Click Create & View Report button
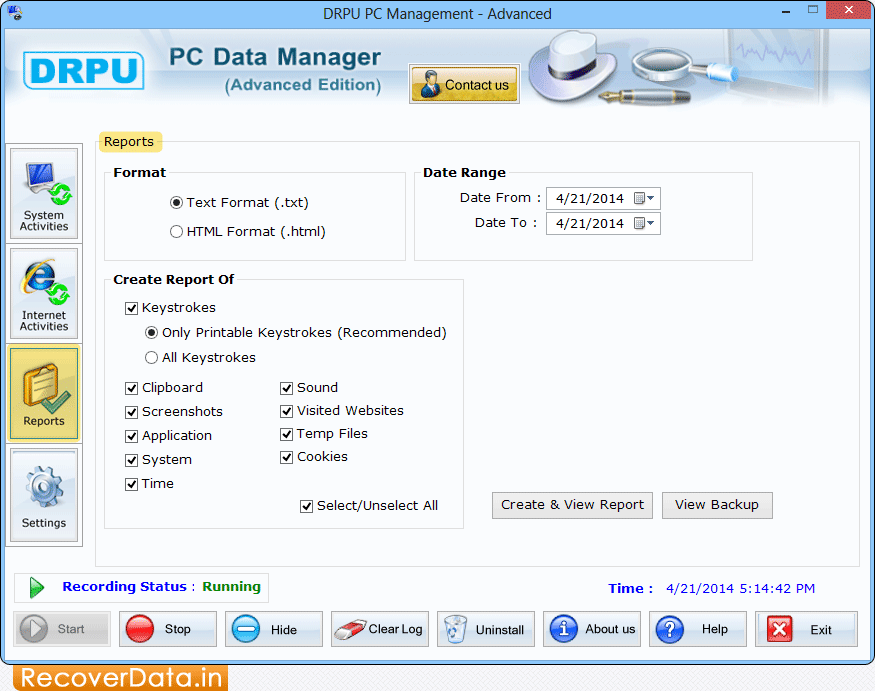875x691 pixels. point(572,505)
